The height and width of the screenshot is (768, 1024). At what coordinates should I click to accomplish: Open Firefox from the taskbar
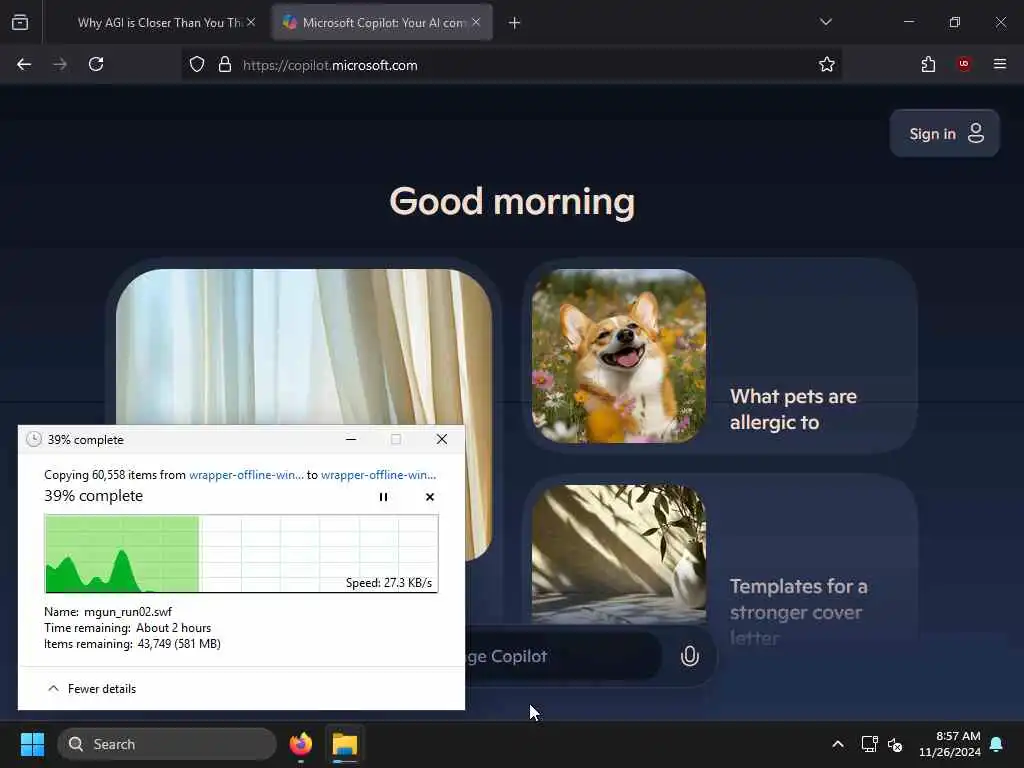300,744
